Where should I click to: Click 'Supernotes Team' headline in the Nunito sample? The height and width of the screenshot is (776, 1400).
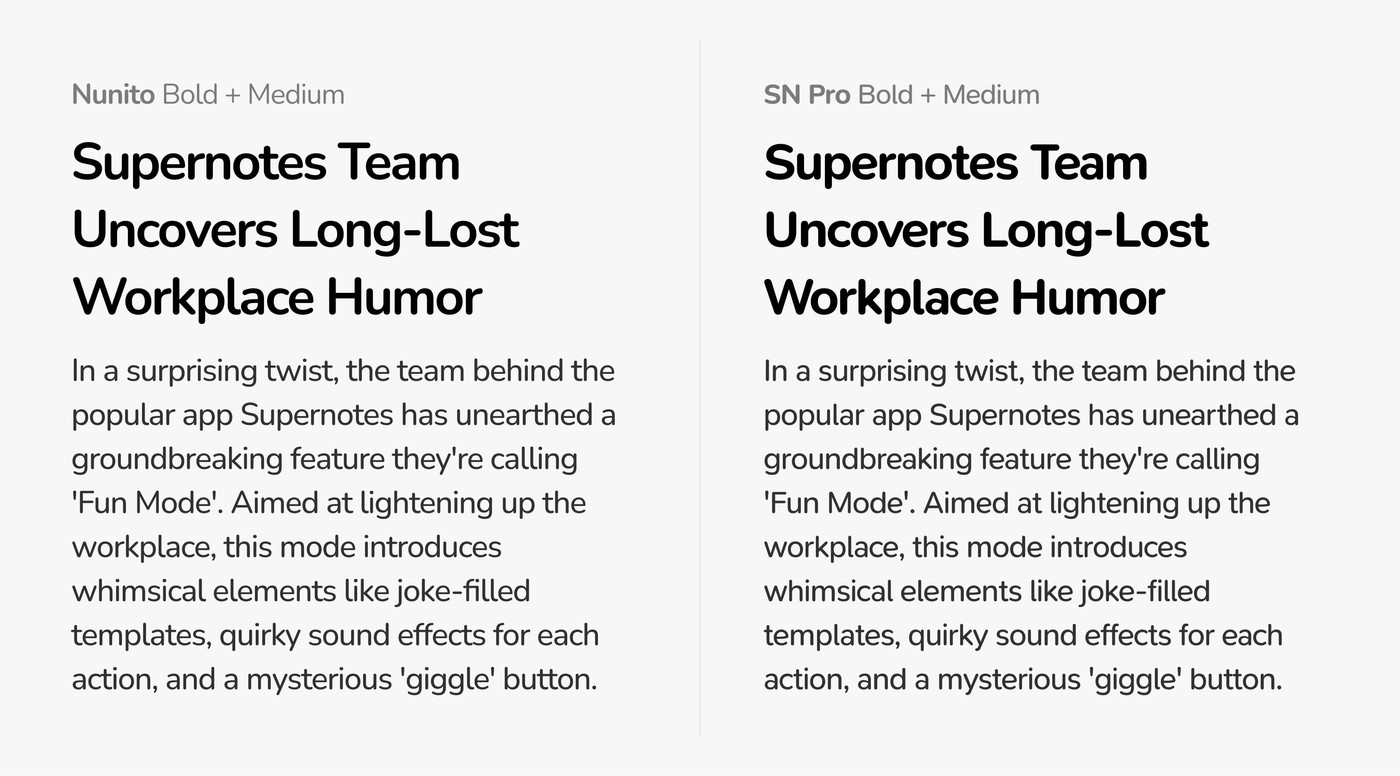pyautogui.click(x=266, y=163)
